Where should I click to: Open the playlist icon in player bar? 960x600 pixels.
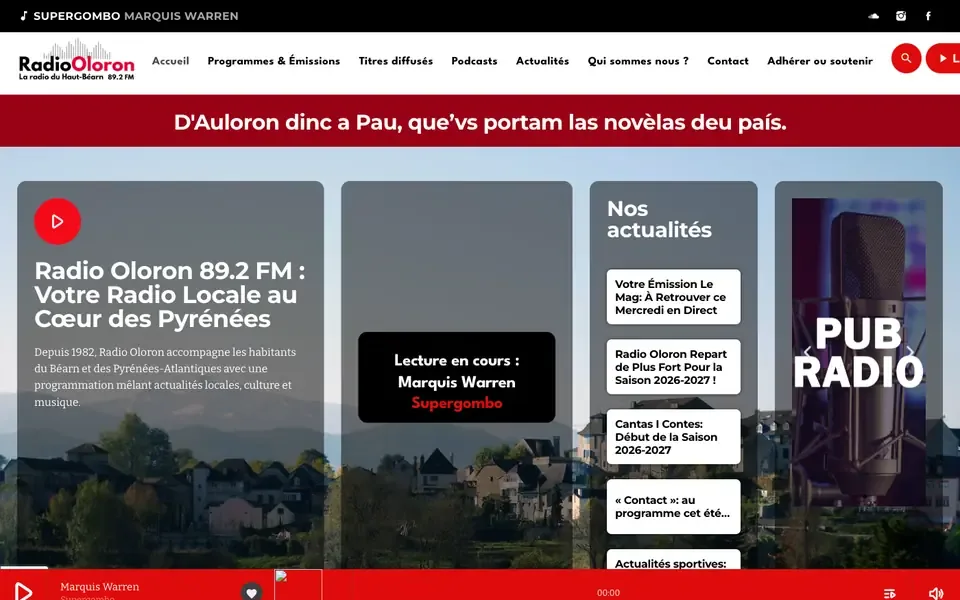(890, 593)
